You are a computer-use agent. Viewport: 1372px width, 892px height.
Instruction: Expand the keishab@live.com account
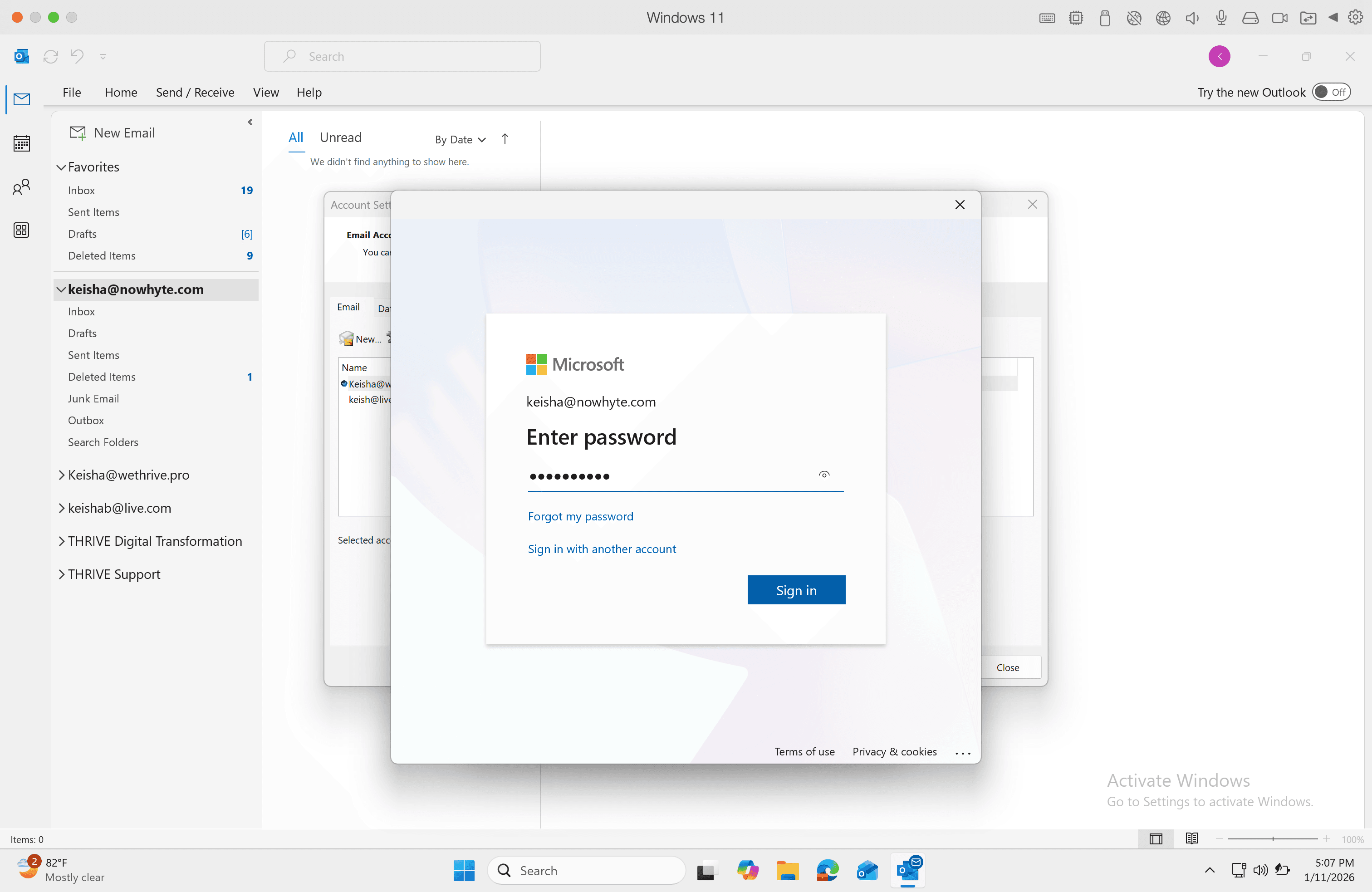point(61,508)
